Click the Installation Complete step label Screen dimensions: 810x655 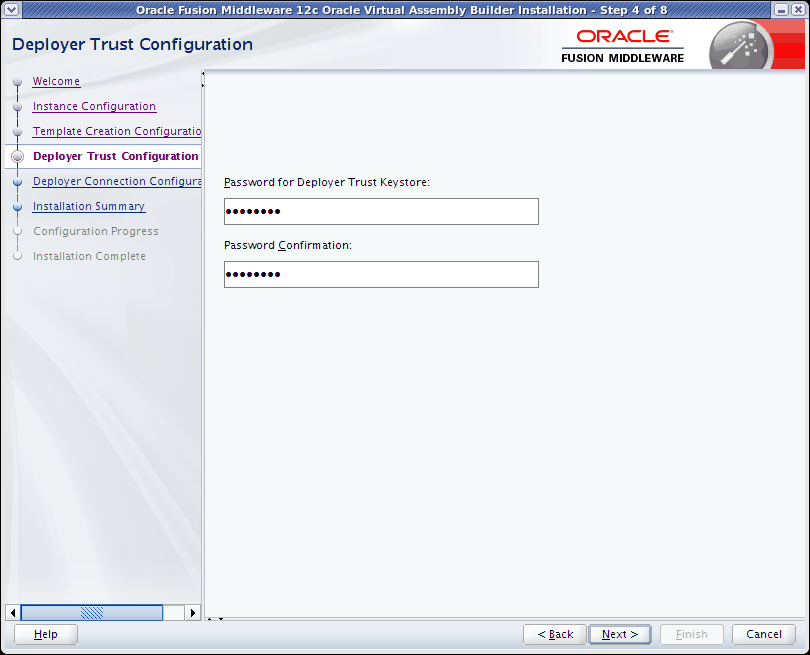tap(89, 256)
